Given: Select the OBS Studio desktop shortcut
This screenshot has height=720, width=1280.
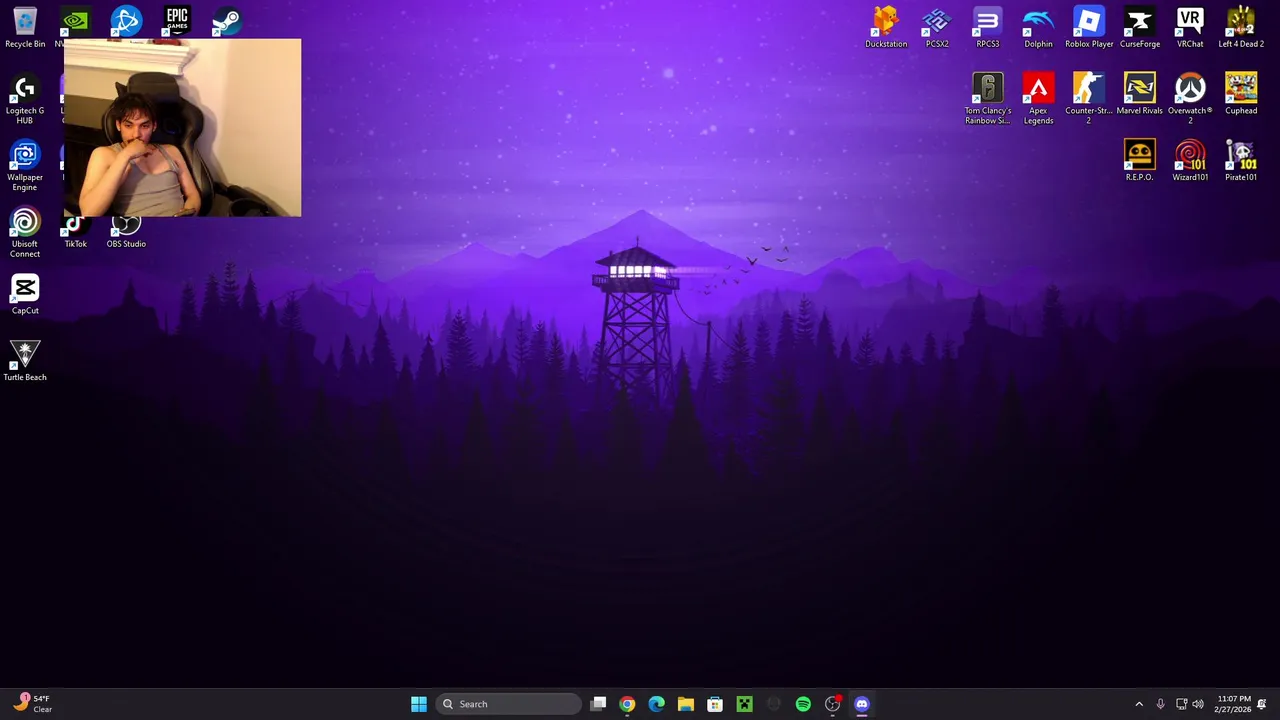Looking at the screenshot, I should pos(126,233).
